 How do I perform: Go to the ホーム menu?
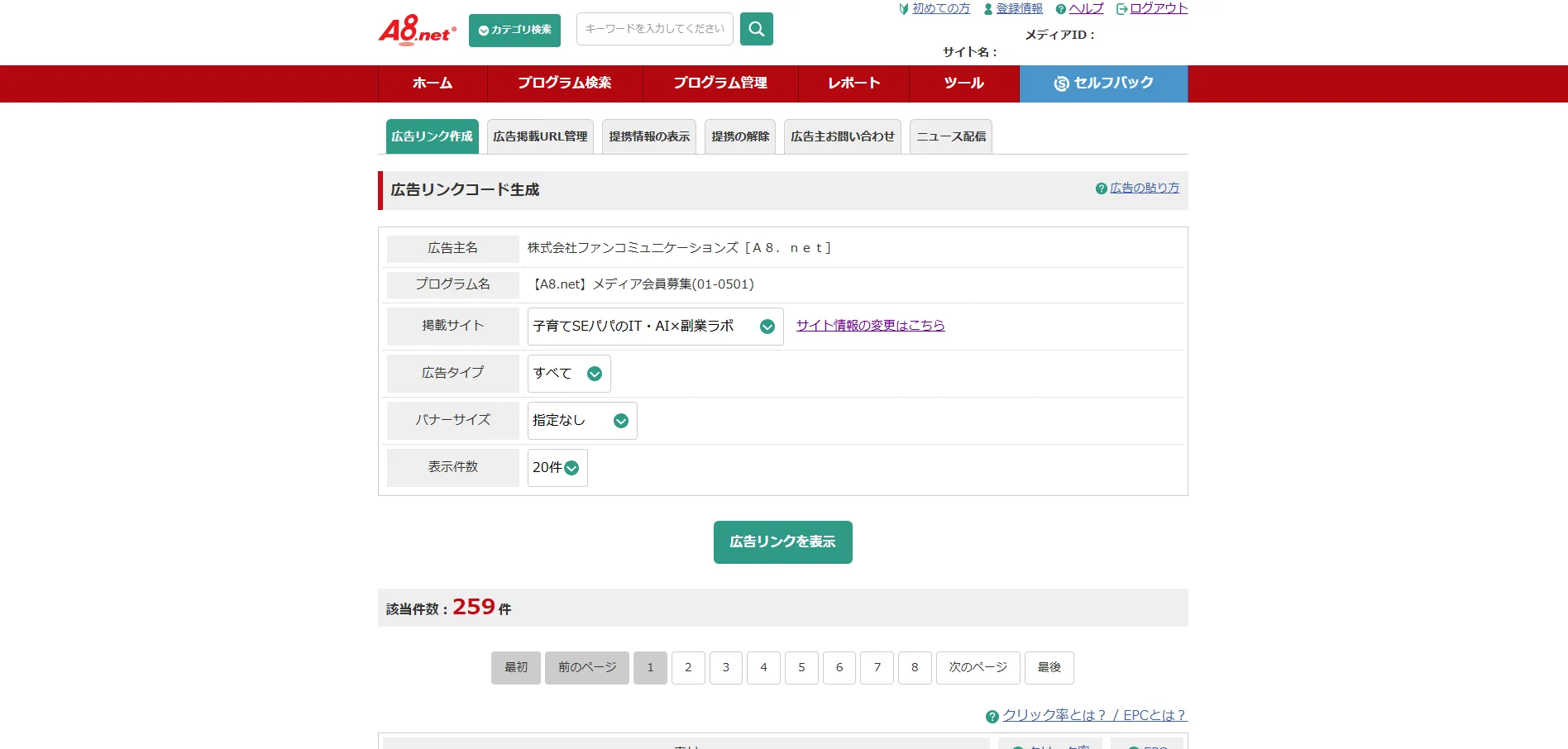(x=433, y=83)
